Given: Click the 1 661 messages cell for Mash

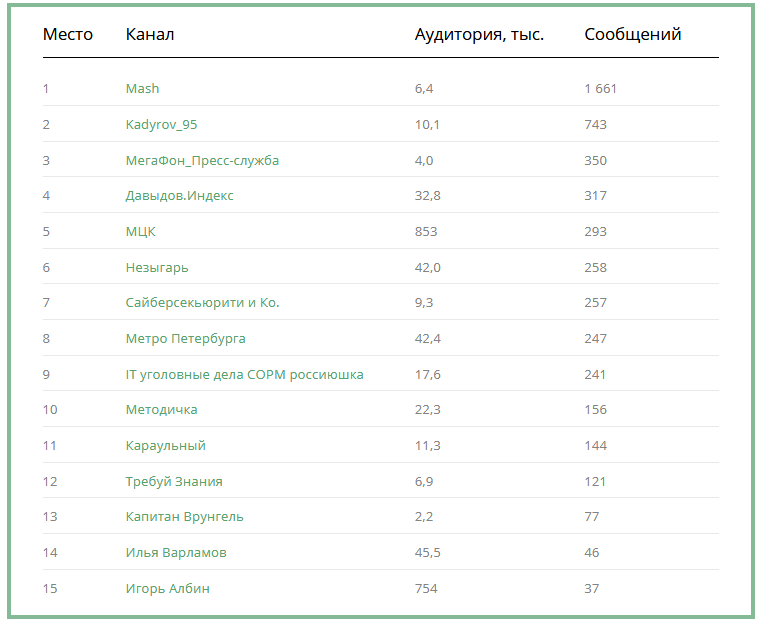Looking at the screenshot, I should [x=600, y=89].
